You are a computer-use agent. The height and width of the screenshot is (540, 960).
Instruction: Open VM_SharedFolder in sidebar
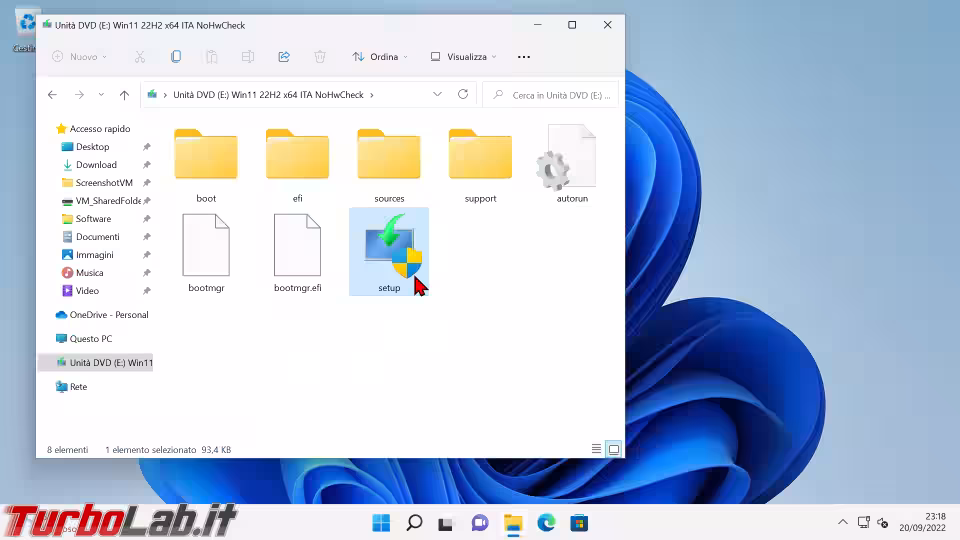(101, 201)
